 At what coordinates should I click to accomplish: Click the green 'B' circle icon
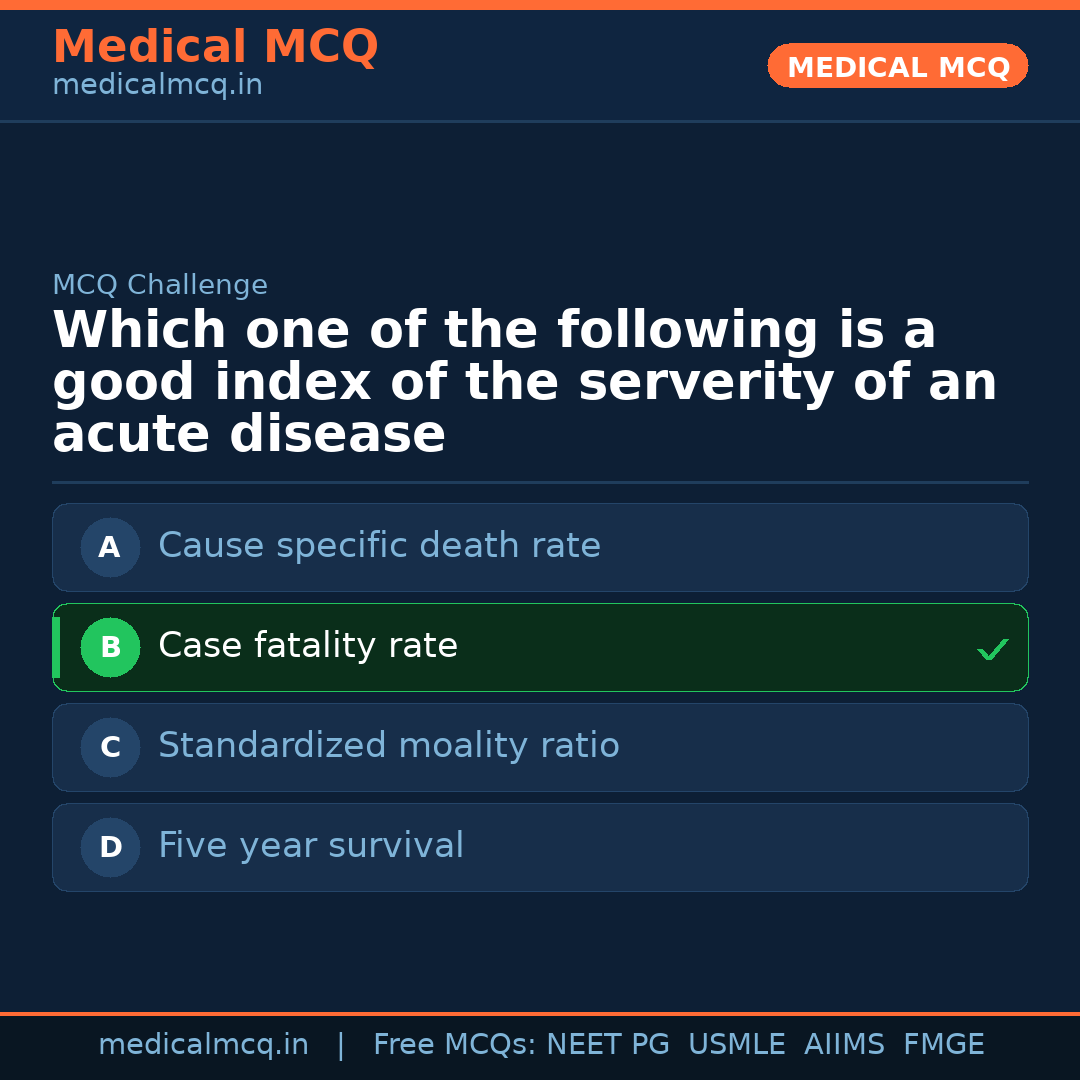[110, 647]
